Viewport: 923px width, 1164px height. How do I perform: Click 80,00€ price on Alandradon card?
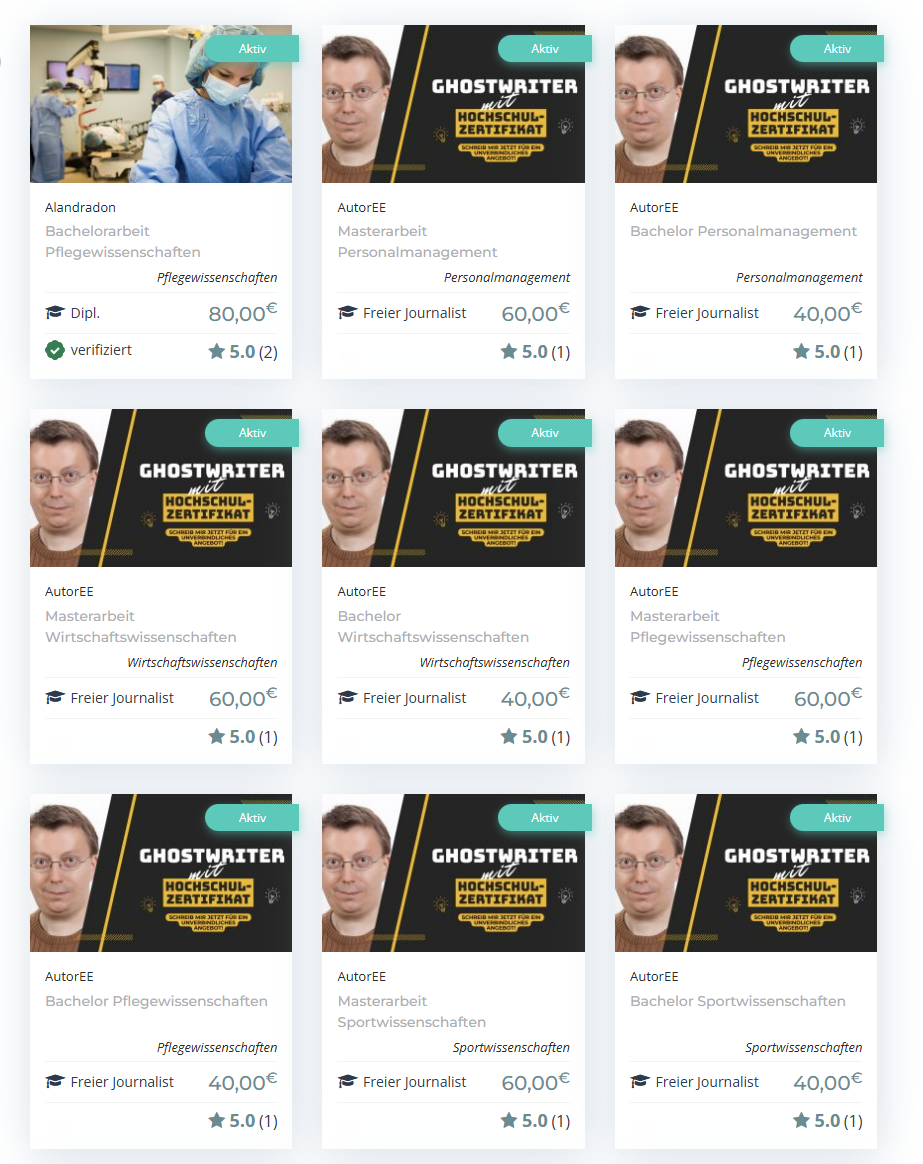242,313
